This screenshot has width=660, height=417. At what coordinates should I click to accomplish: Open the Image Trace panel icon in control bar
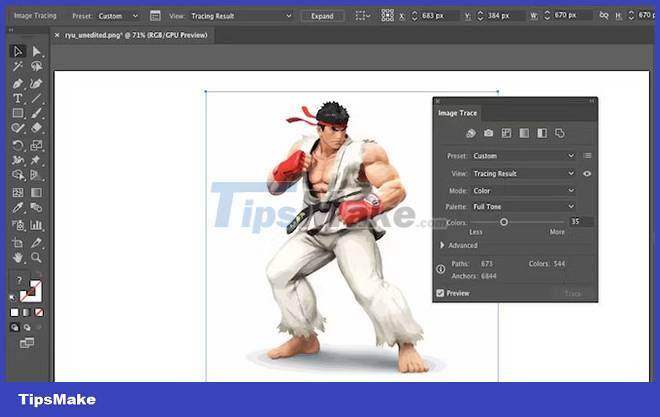(155, 16)
